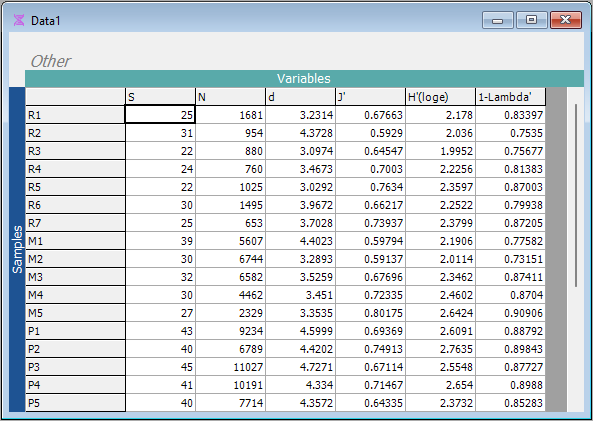Click cell with value 0.8704
Viewport: 593px width, 421px height.
pos(510,295)
